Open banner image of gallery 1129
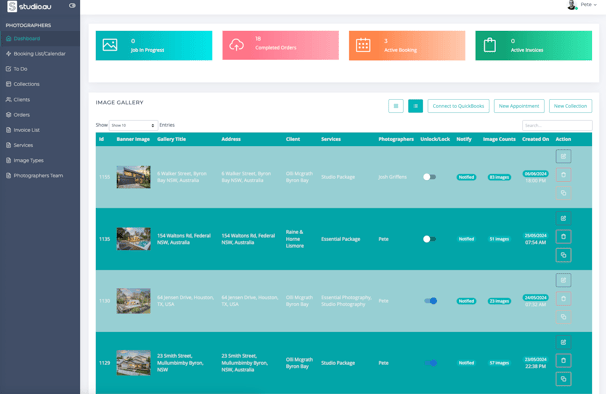 point(134,363)
